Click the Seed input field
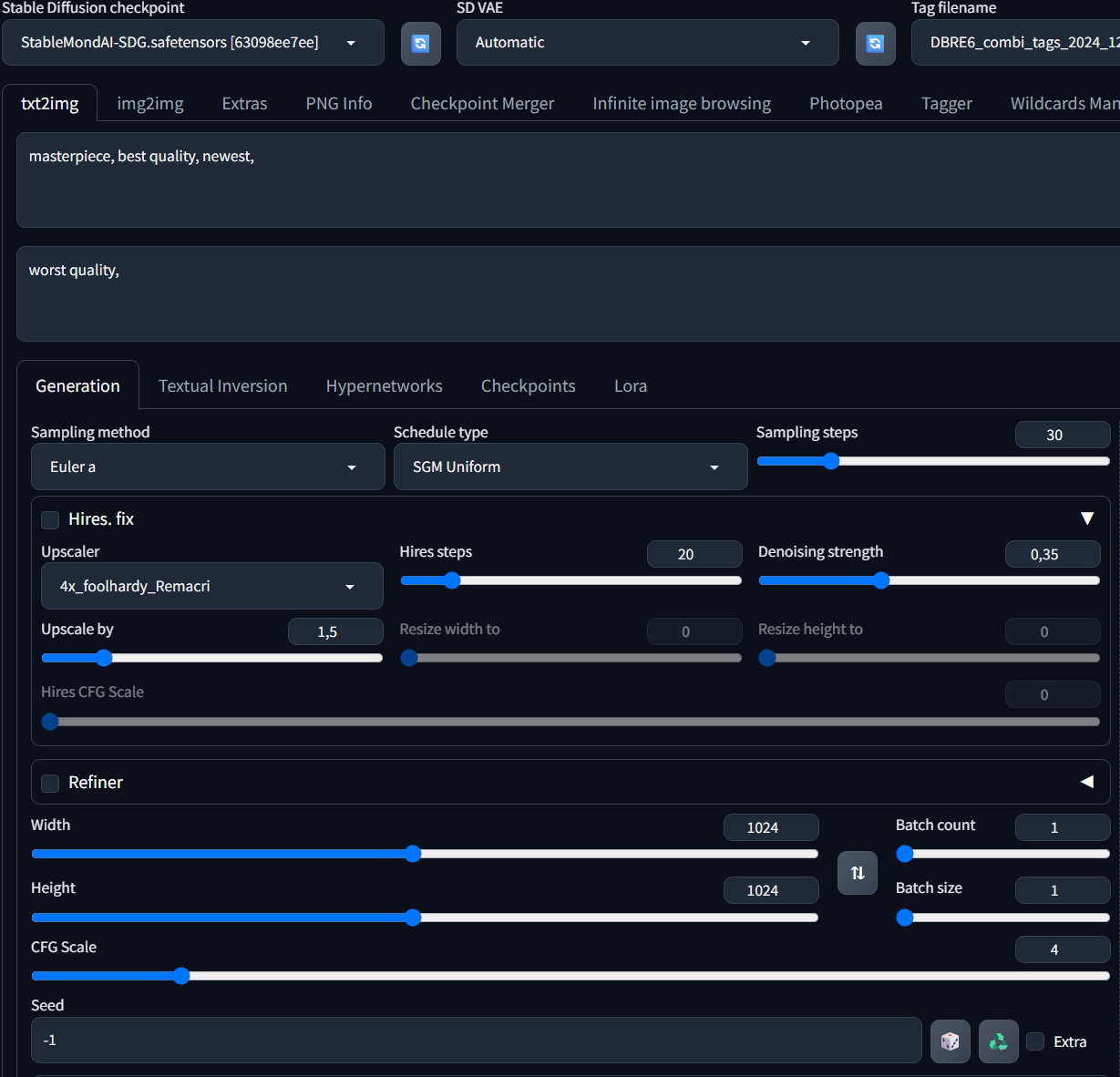1120x1077 pixels. tap(477, 1041)
